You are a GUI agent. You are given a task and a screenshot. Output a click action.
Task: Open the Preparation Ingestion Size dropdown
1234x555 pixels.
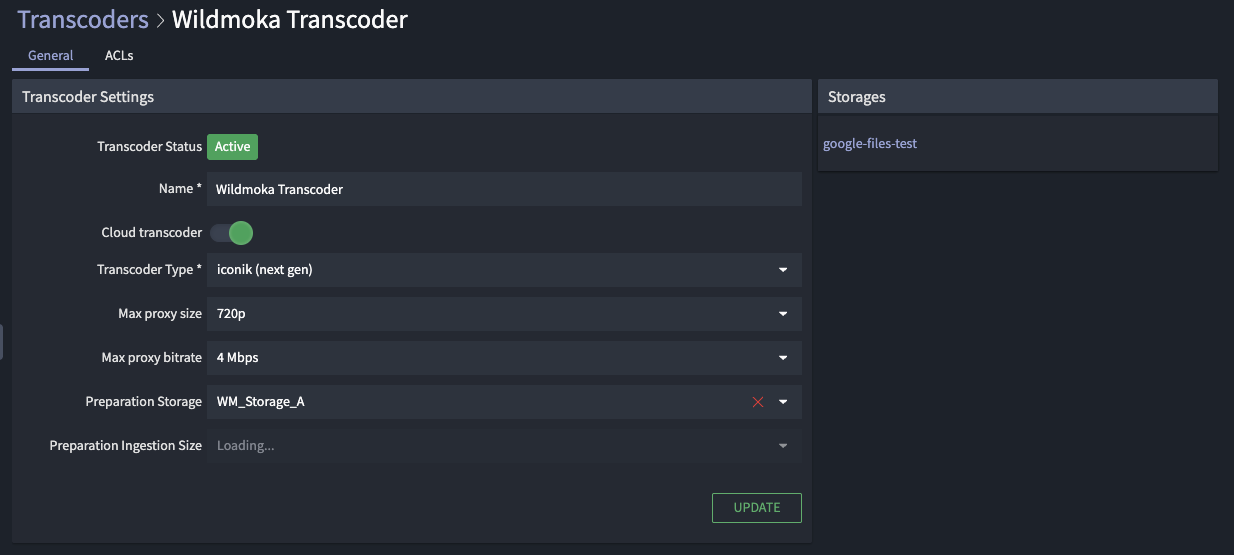click(783, 446)
